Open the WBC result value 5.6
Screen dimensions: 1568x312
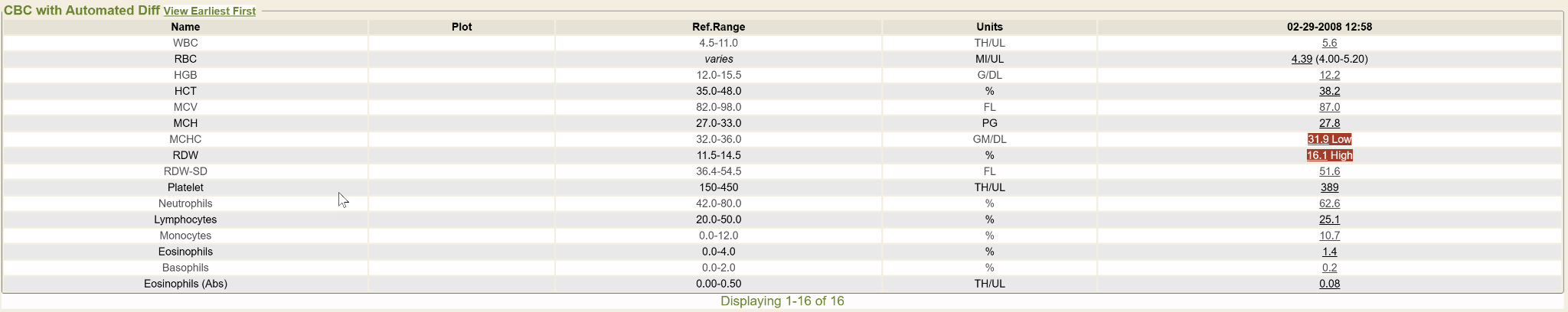[1329, 43]
